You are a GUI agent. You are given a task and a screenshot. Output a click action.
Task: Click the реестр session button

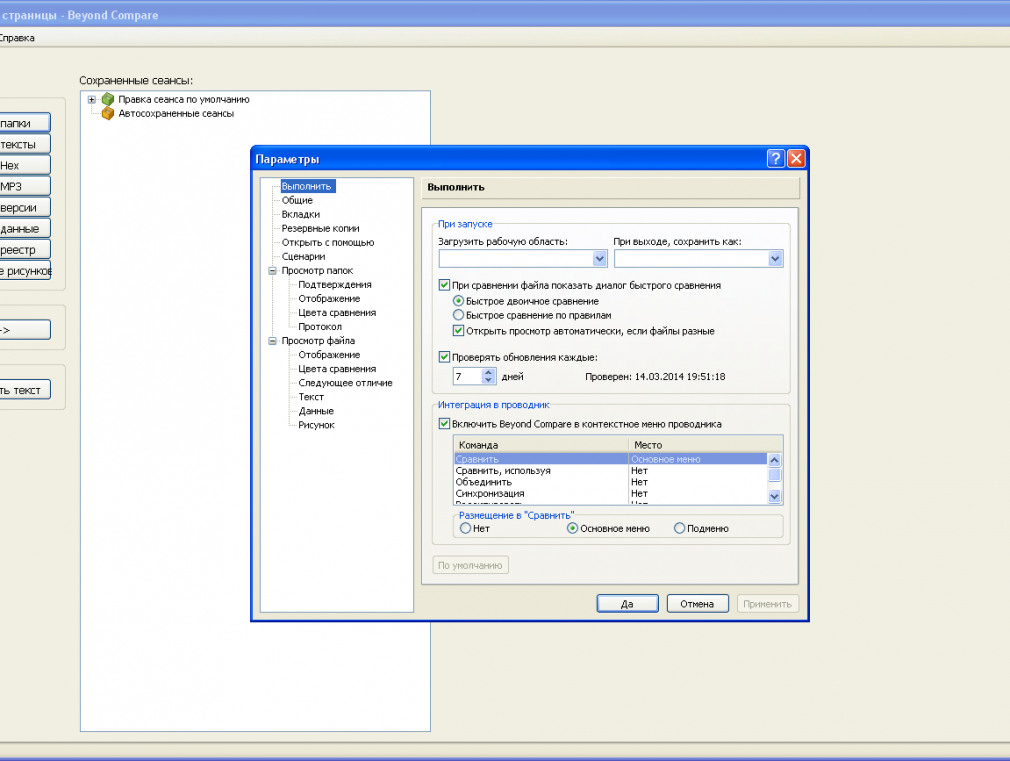click(24, 250)
